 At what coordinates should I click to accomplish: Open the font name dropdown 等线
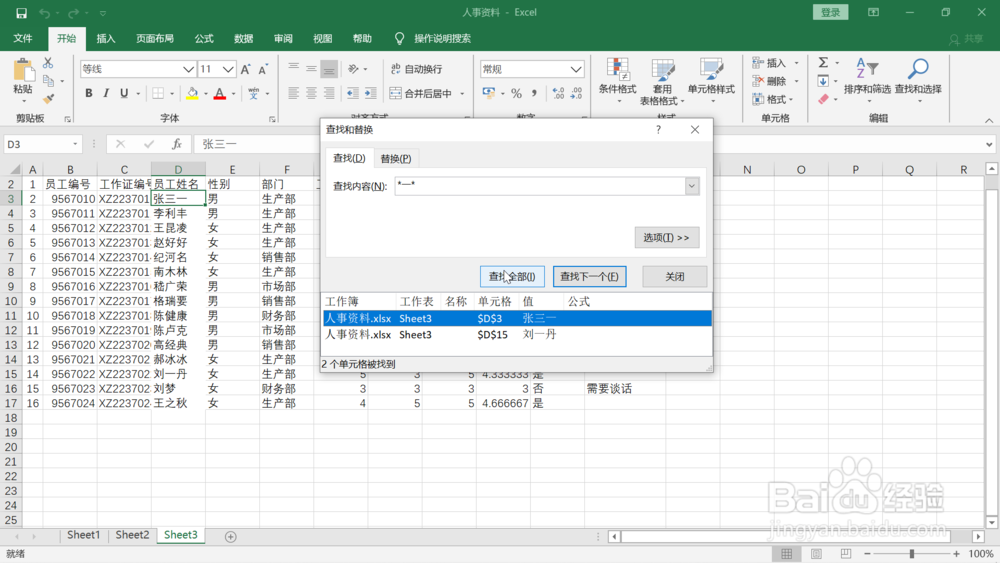coord(188,69)
